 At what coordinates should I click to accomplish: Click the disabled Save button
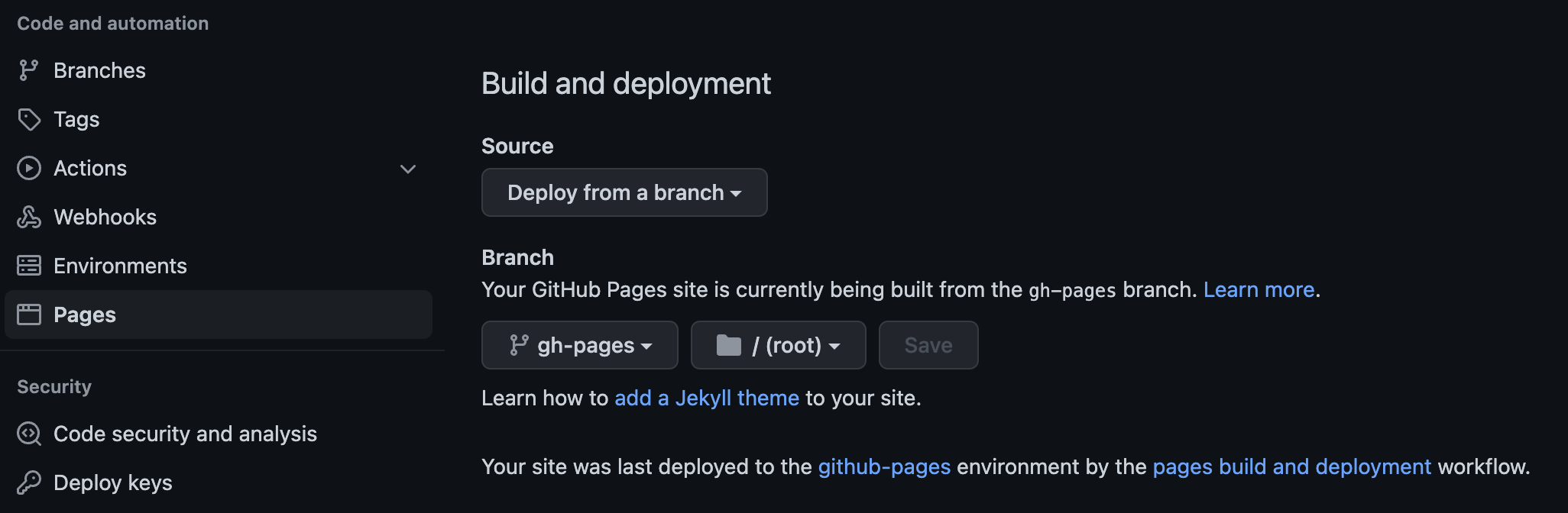(x=928, y=345)
